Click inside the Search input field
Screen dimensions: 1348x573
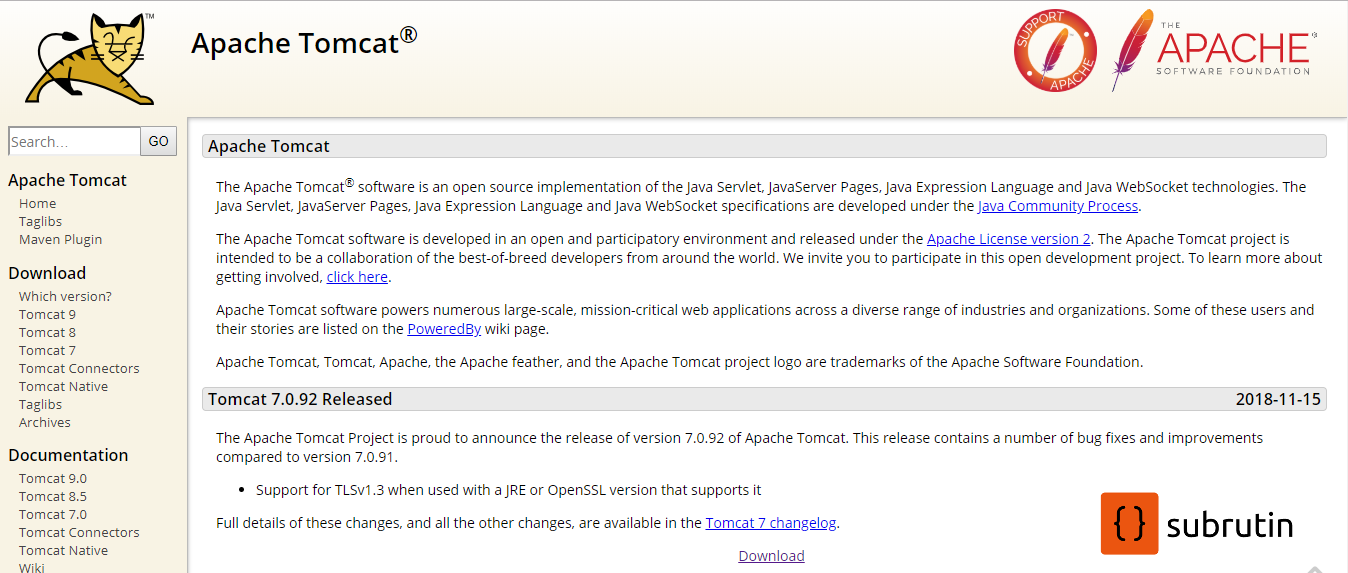tap(74, 142)
